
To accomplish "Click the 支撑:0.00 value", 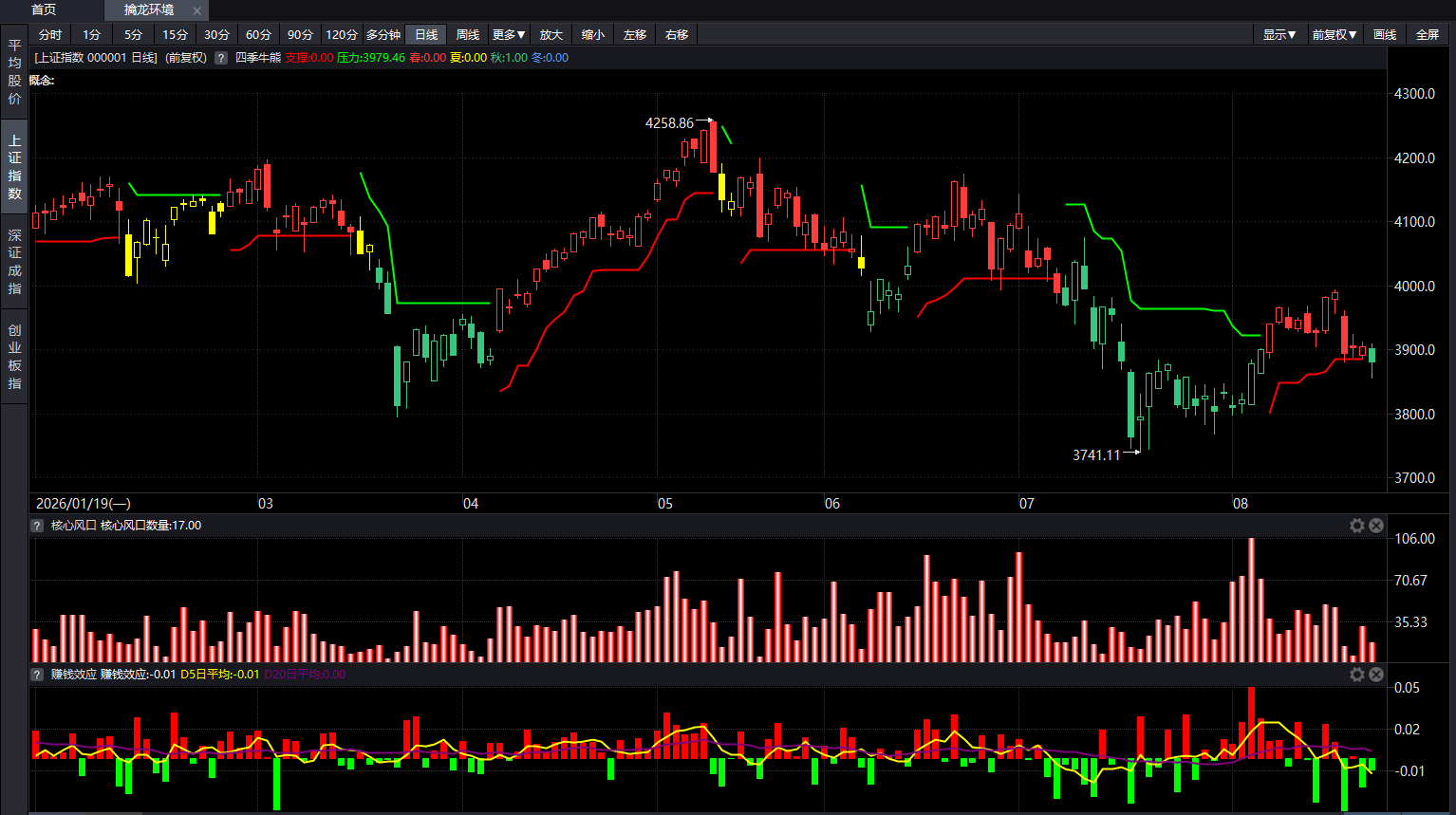I will click(309, 58).
